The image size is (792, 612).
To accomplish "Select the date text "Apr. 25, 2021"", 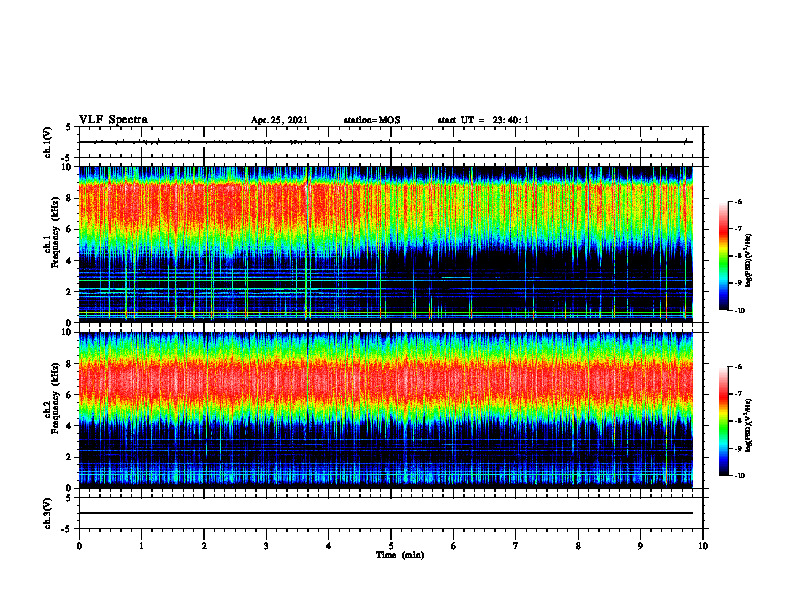I will 279,120.
